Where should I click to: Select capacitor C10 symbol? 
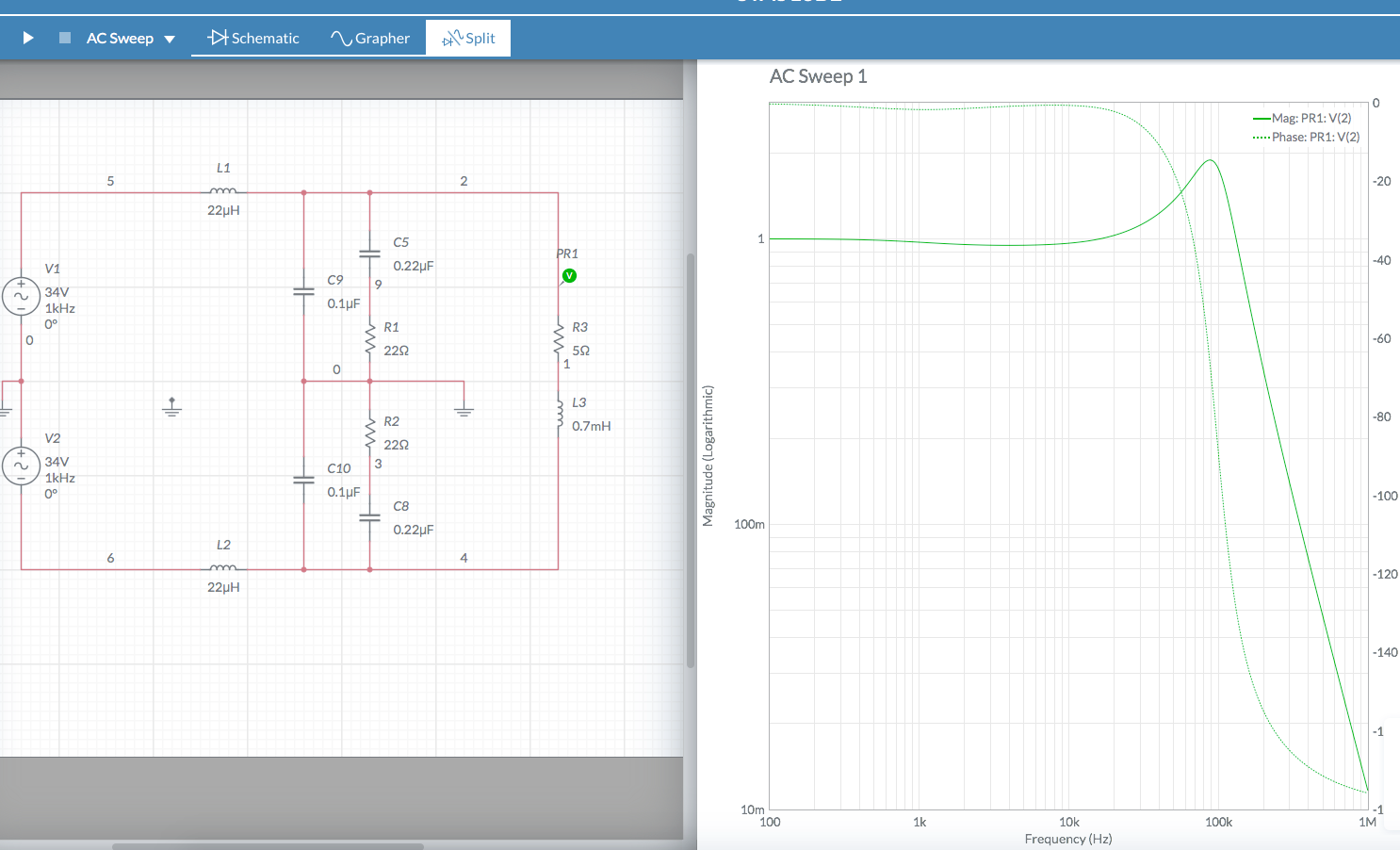point(303,480)
